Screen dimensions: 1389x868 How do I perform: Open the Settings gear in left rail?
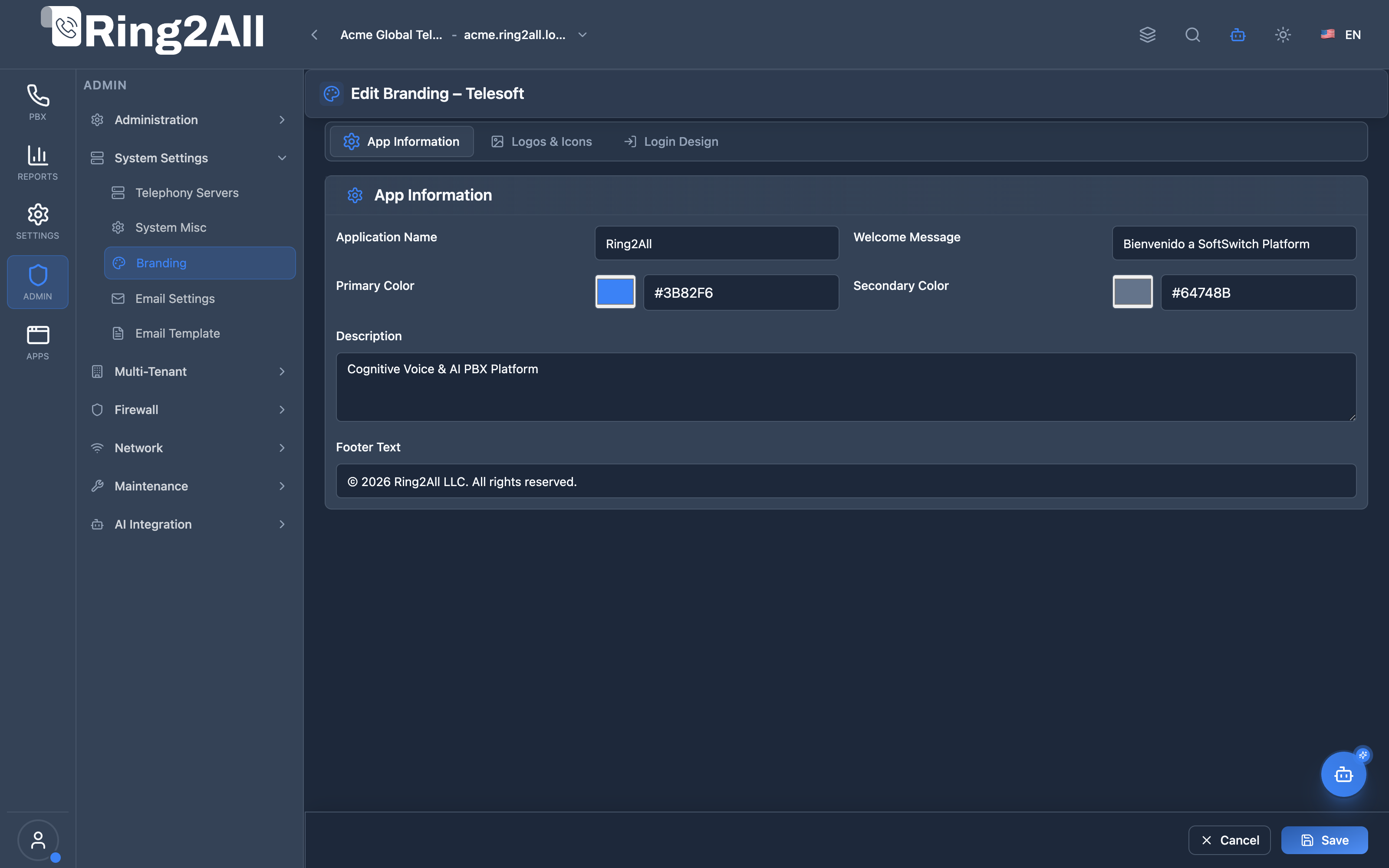(37, 222)
